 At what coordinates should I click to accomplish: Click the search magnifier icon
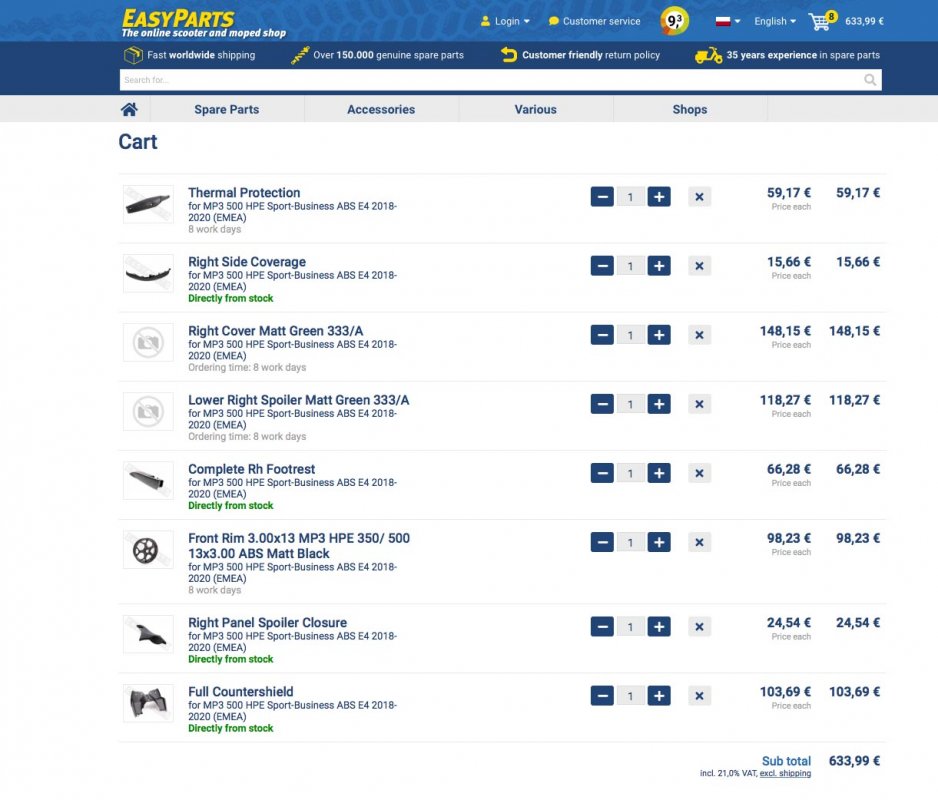click(870, 80)
